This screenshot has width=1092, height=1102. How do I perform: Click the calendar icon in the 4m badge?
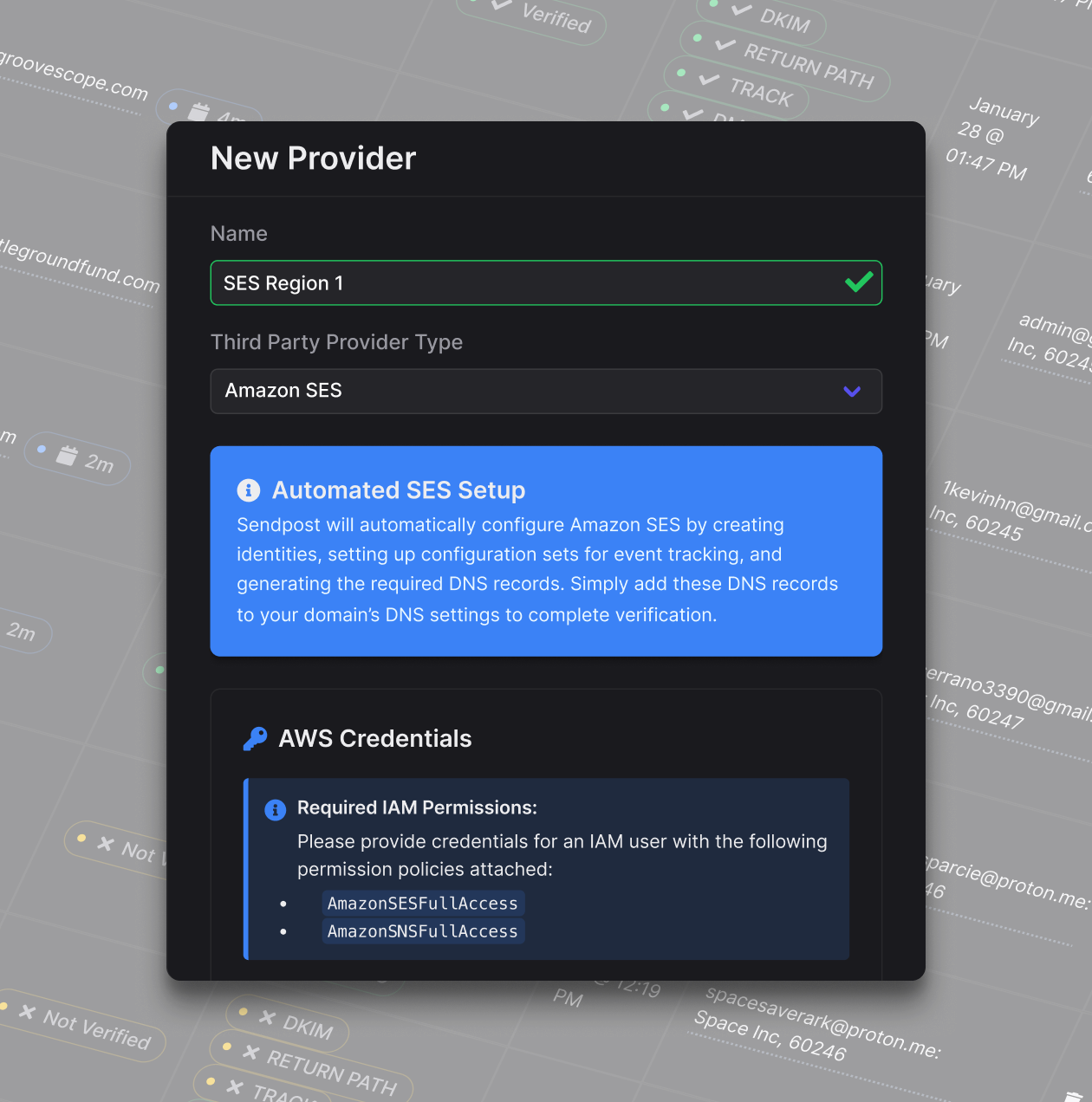[199, 112]
